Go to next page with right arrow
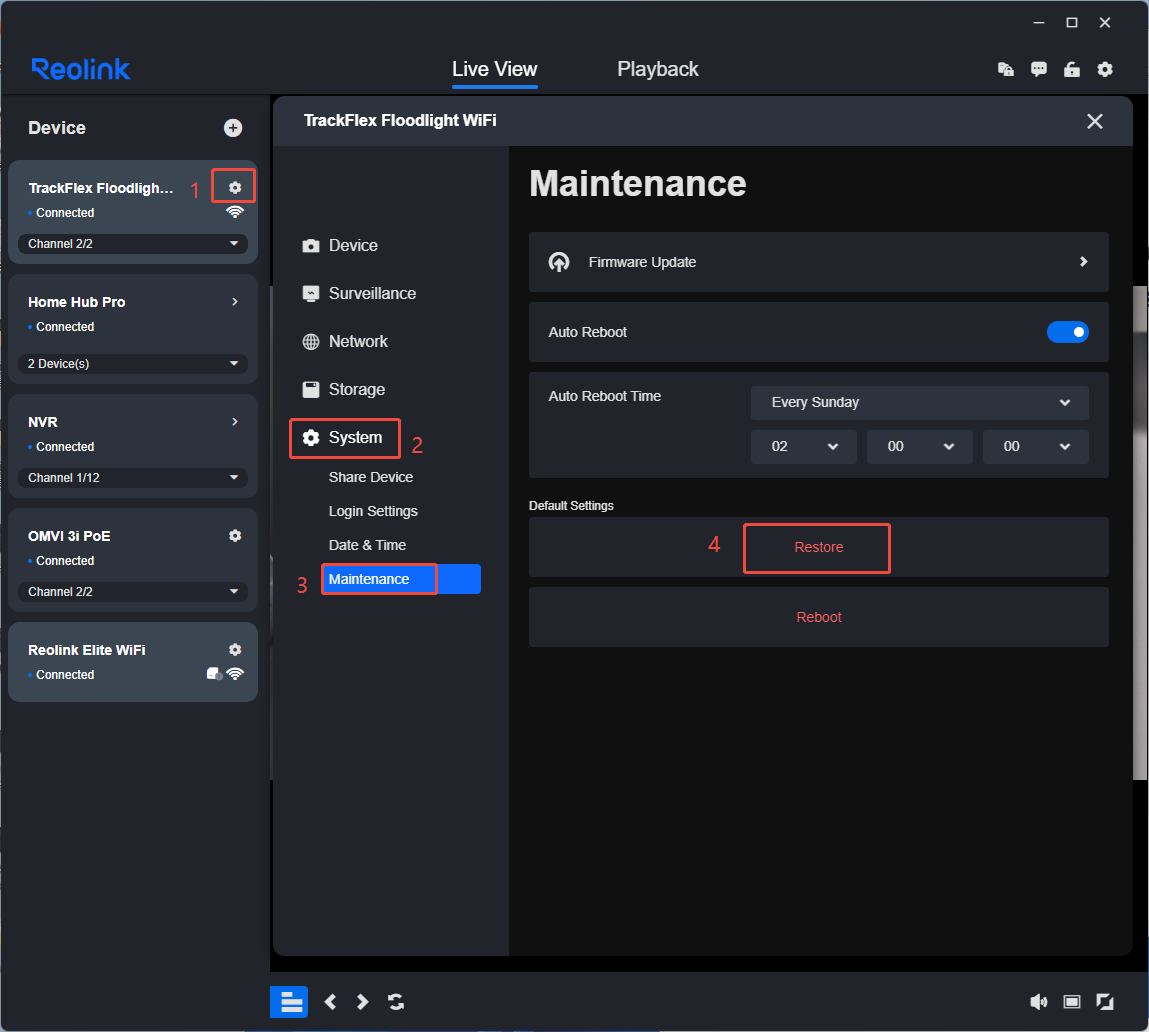 362,1002
